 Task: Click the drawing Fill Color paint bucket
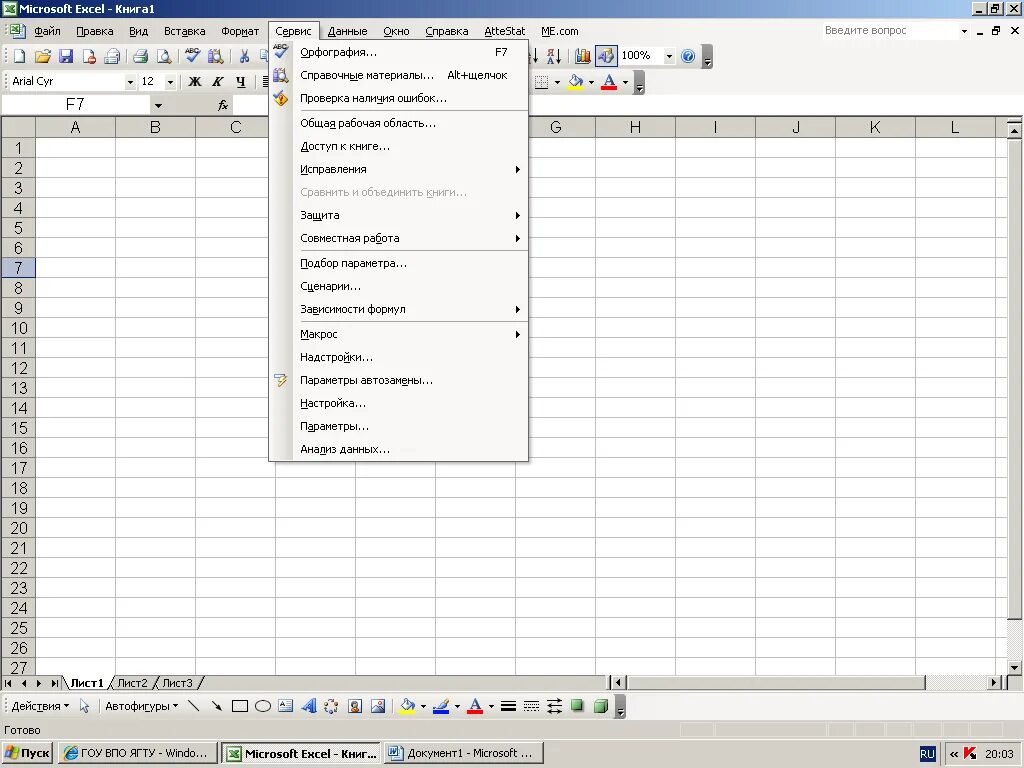pos(408,706)
